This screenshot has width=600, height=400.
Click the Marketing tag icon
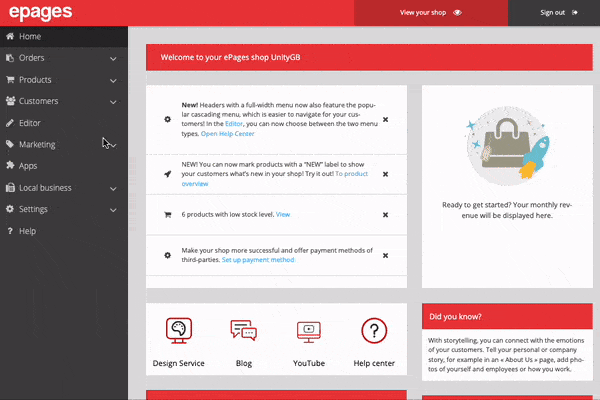pos(10,144)
